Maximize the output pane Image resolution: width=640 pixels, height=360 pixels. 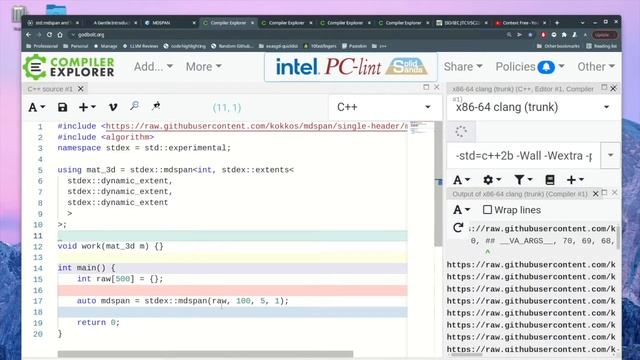(604, 193)
